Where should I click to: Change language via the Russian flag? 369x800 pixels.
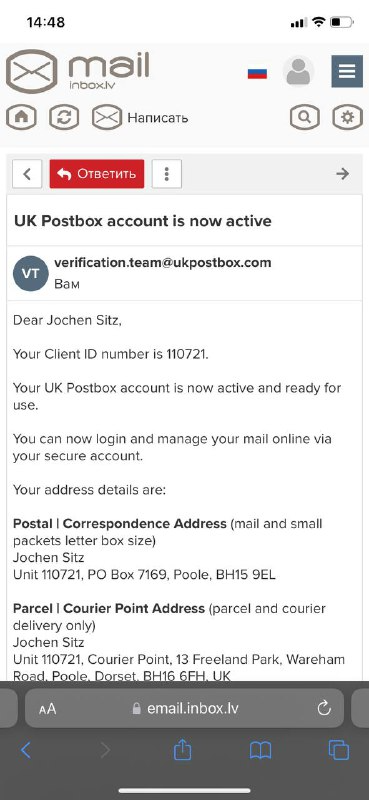(x=257, y=73)
